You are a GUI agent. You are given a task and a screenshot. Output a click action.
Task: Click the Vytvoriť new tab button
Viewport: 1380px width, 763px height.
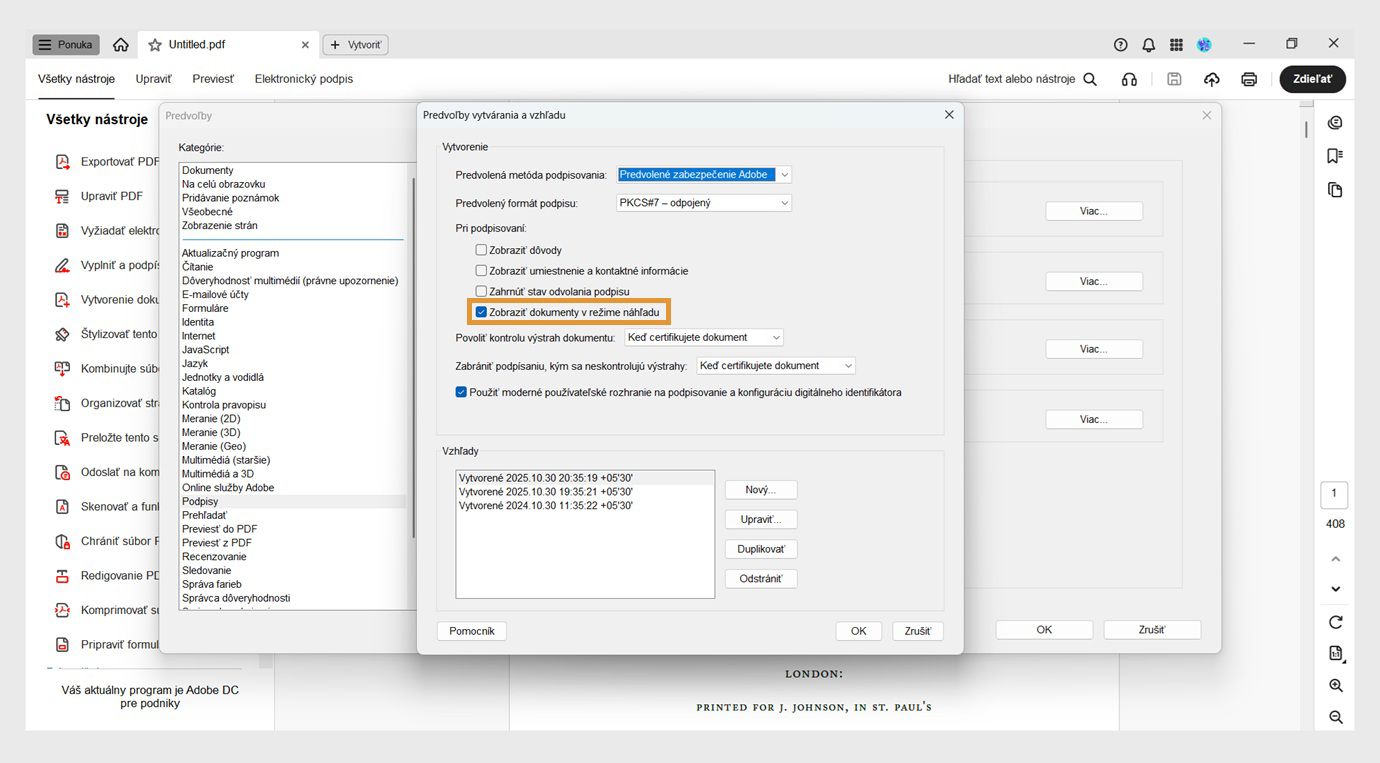(x=355, y=45)
